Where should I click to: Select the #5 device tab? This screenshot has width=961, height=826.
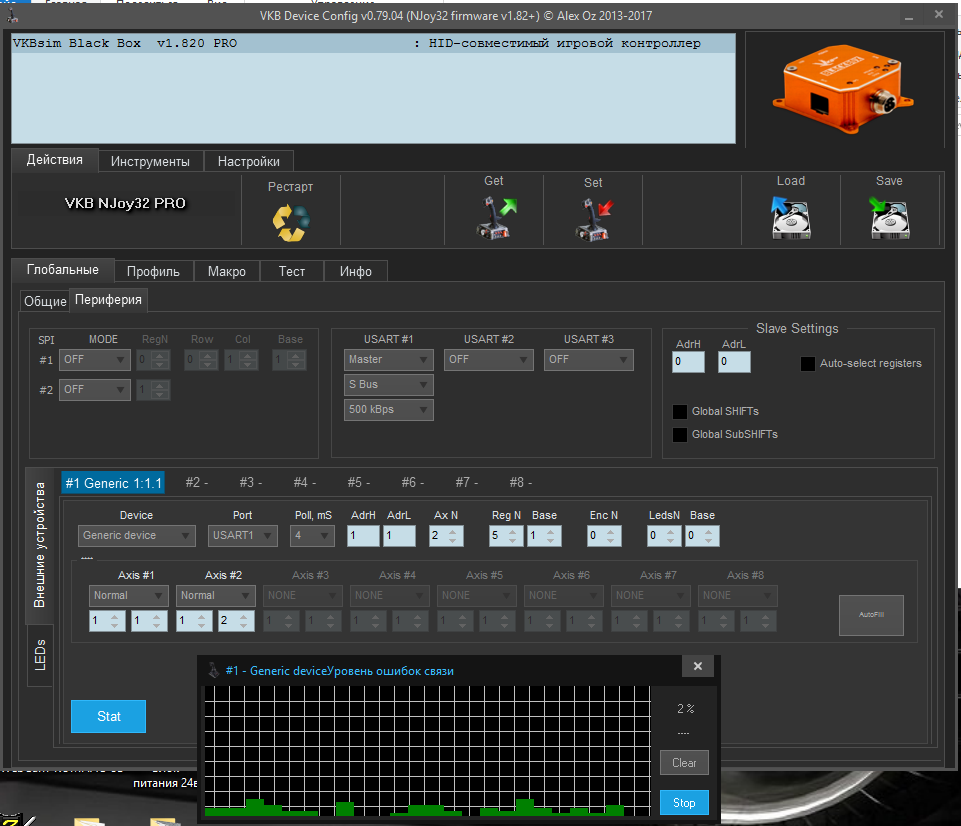pyautogui.click(x=359, y=483)
